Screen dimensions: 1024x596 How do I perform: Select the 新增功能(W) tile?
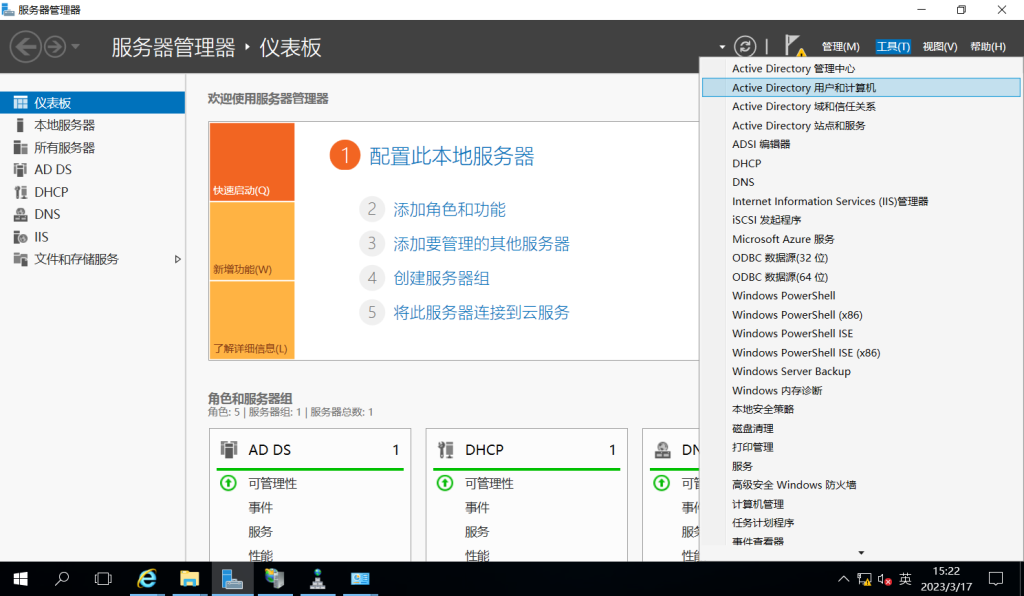pyautogui.click(x=252, y=242)
